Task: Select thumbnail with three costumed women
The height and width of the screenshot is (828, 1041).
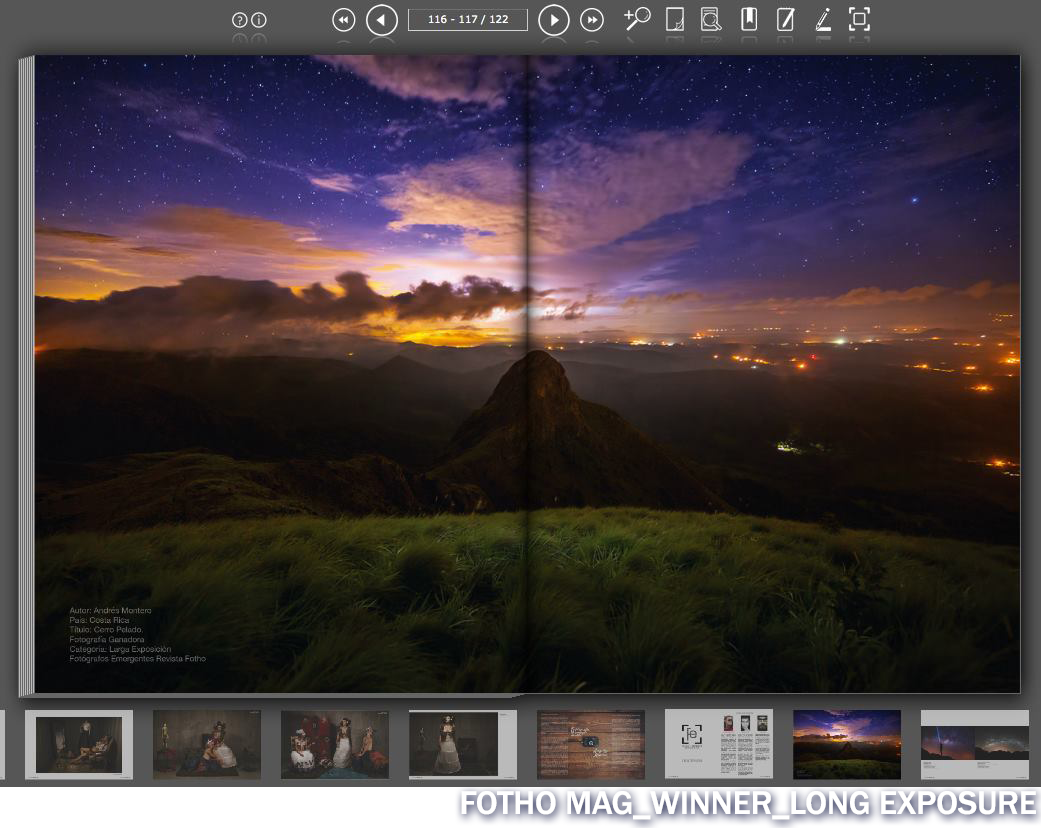Action: [x=334, y=744]
